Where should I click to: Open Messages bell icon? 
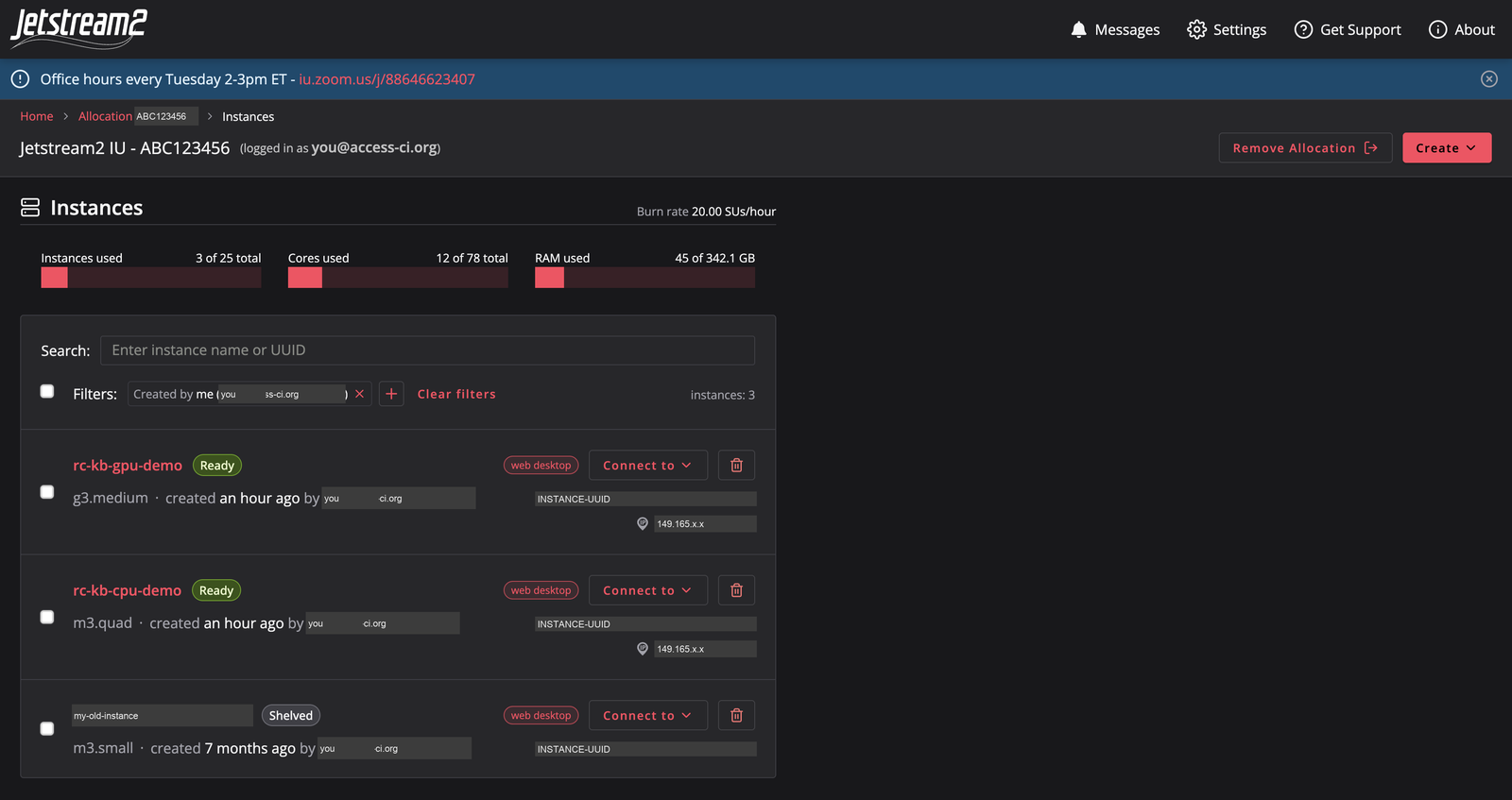[1078, 29]
